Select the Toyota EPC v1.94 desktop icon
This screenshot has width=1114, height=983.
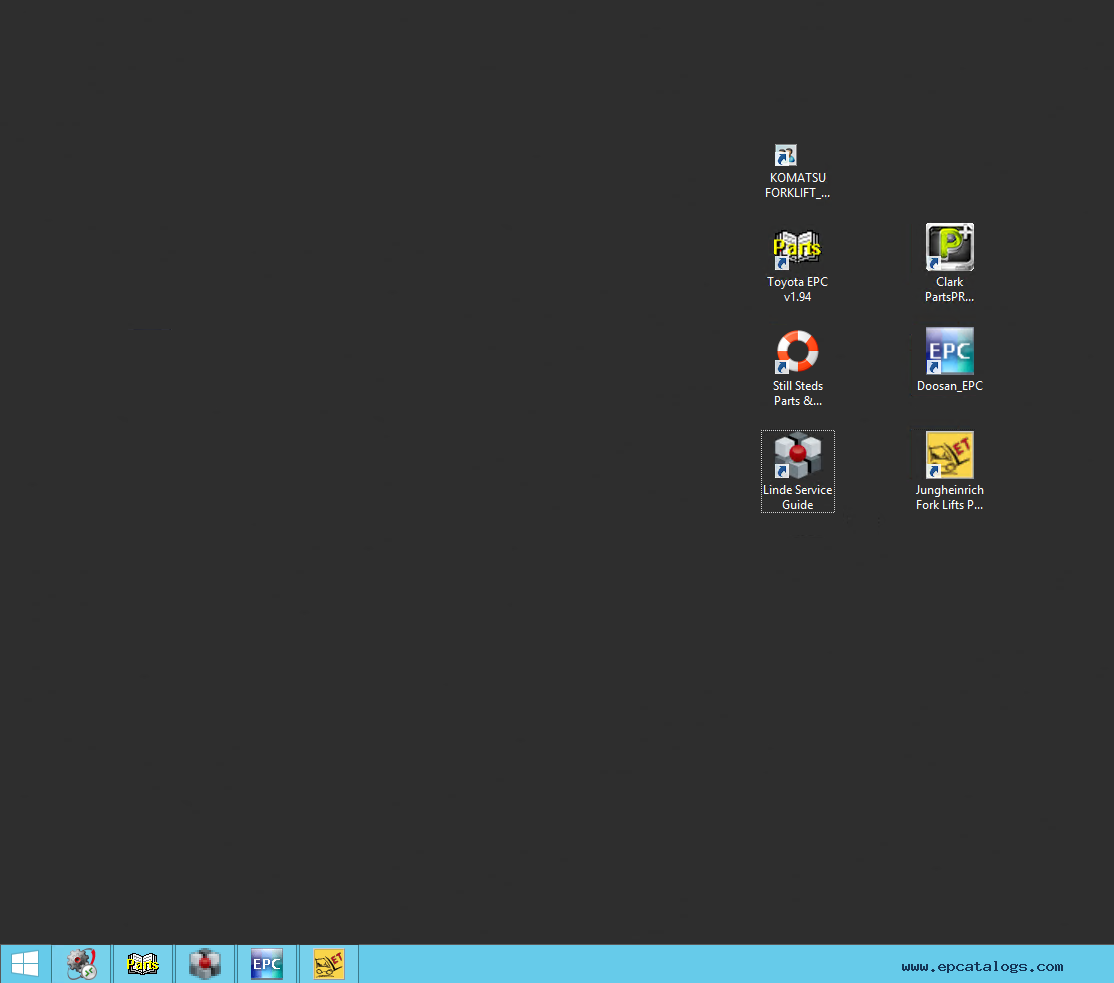click(797, 247)
